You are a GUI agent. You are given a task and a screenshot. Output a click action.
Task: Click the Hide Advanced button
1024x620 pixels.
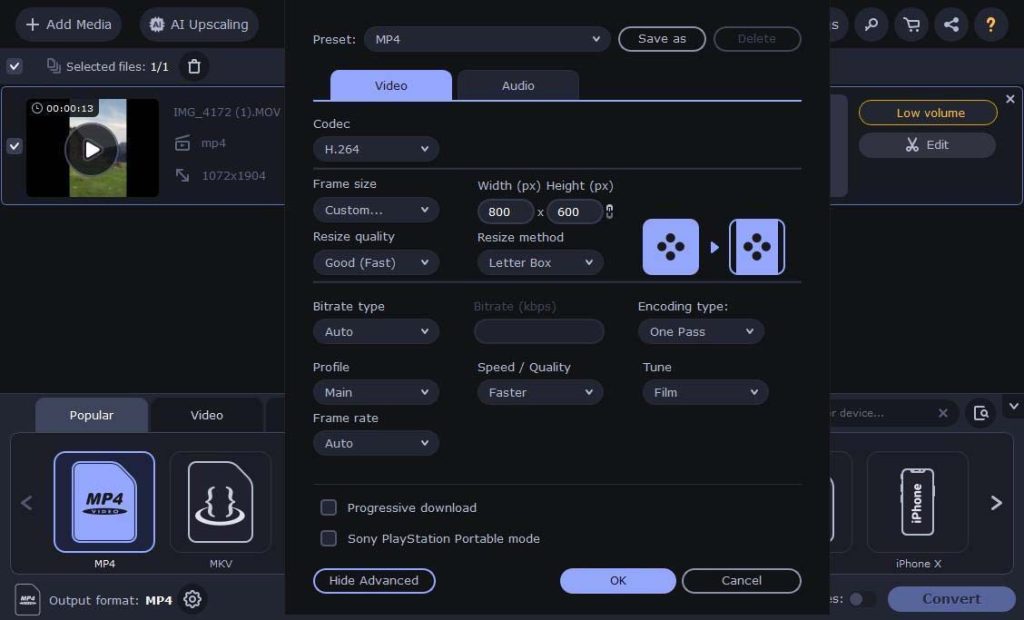point(374,580)
